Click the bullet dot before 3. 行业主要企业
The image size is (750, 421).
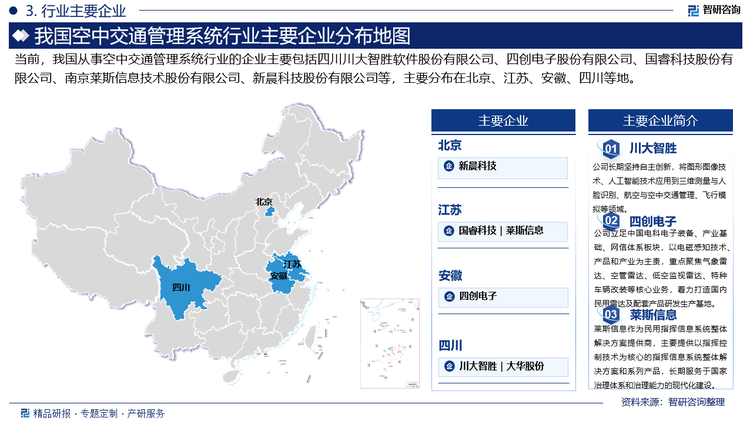[13, 10]
